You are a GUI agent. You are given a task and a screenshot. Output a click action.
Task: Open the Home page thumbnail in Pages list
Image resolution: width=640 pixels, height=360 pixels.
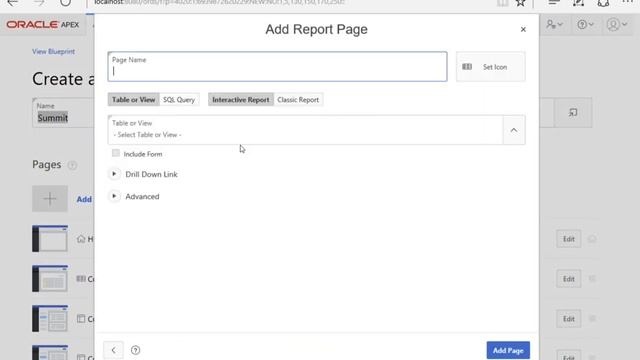coord(50,239)
